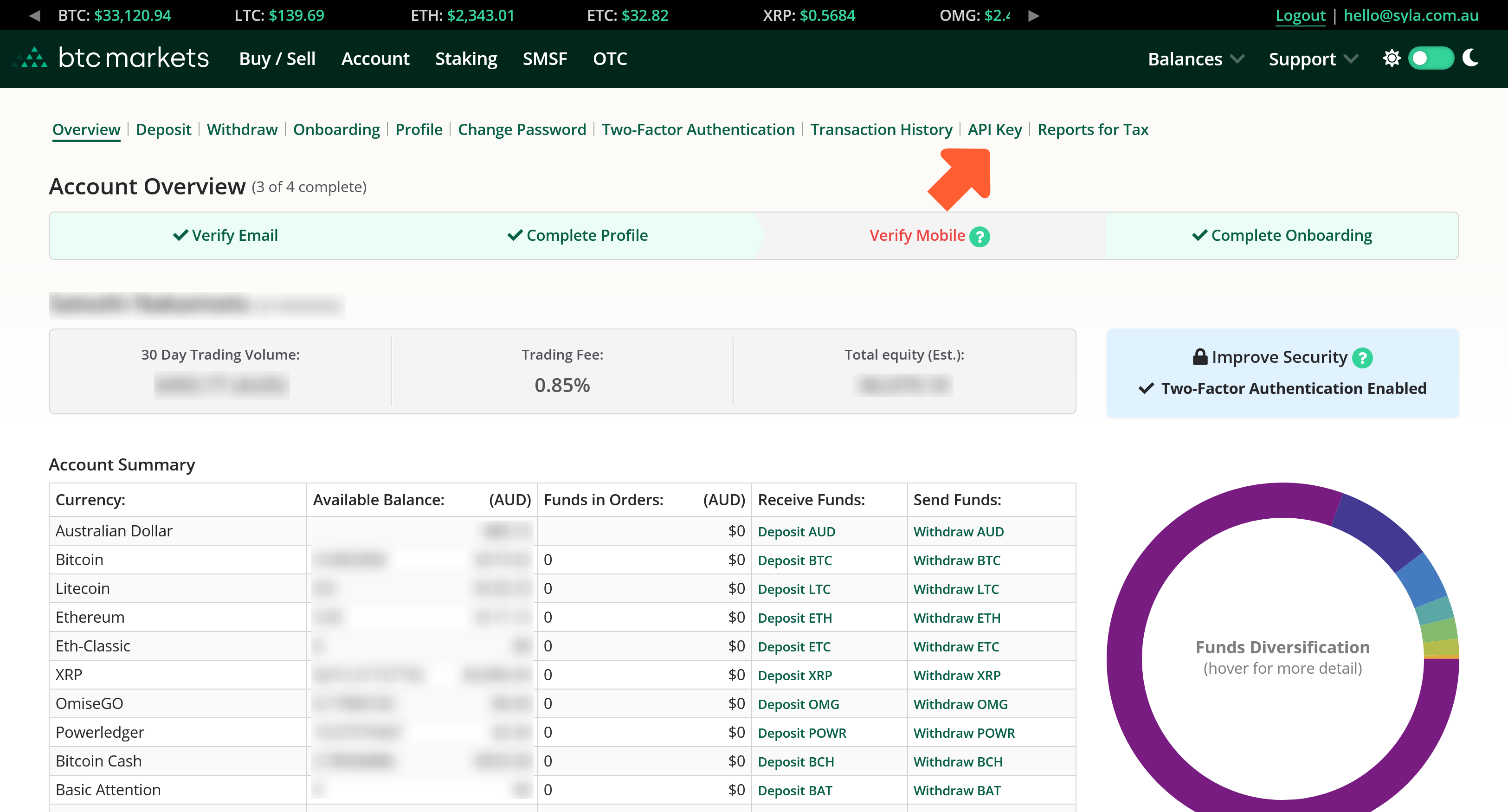Click the hello@syla.com.au account email
Viewport: 1508px width, 812px height.
pyautogui.click(x=1411, y=16)
